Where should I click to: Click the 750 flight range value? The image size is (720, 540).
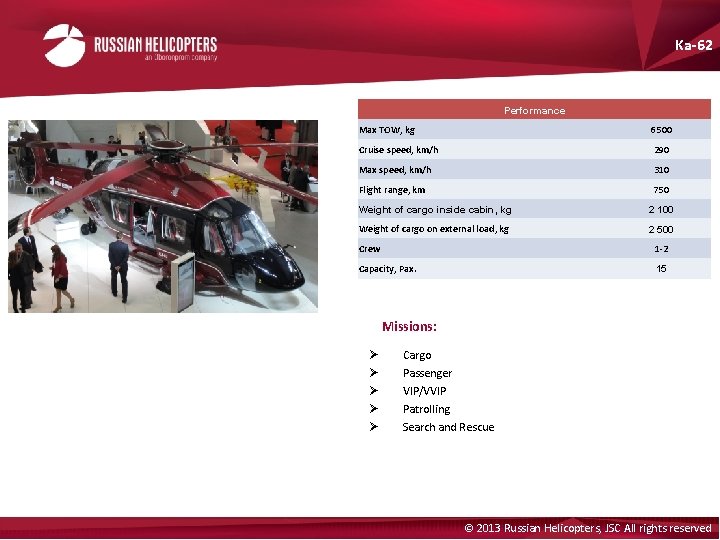point(662,190)
